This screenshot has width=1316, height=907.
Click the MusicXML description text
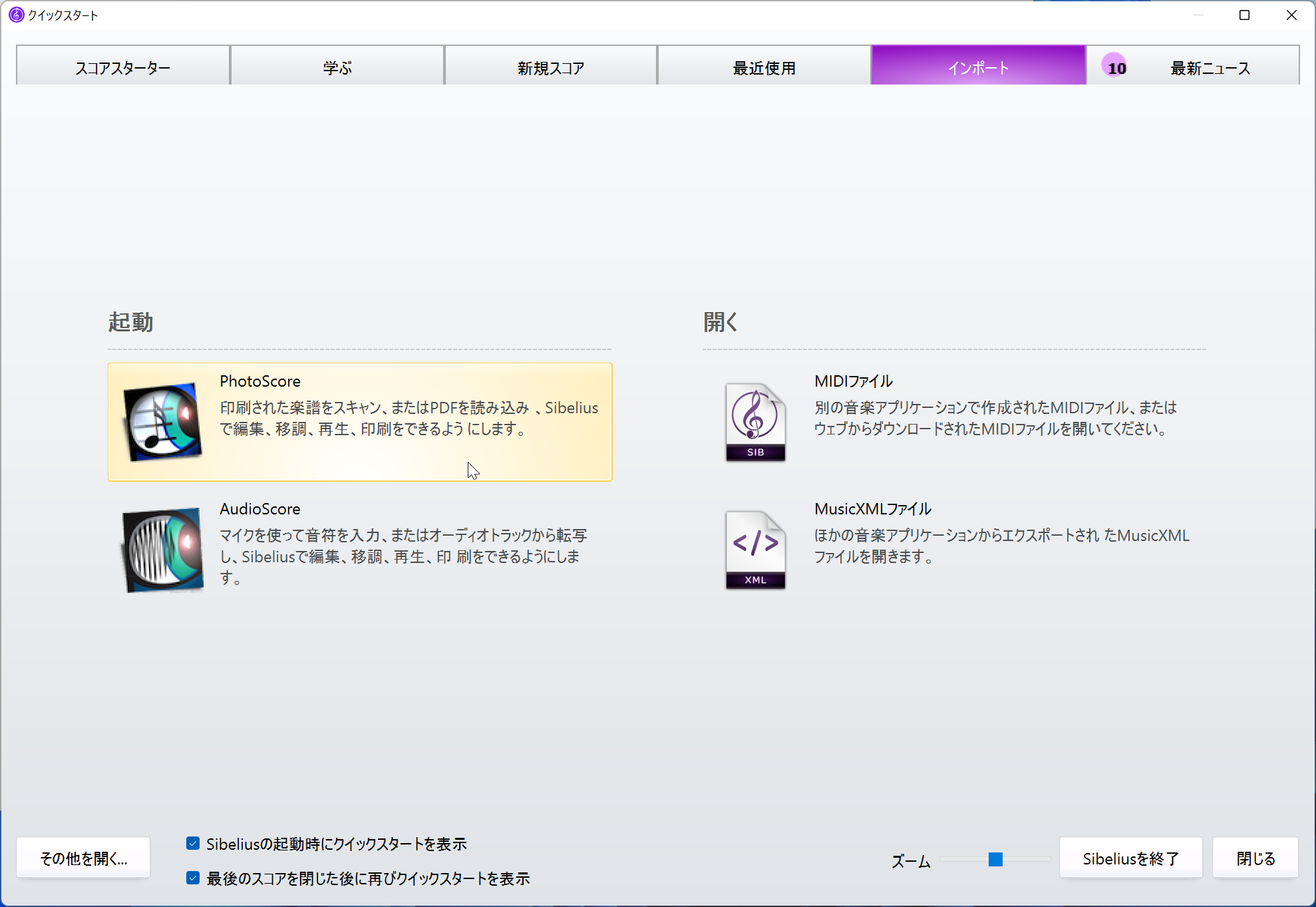1002,546
